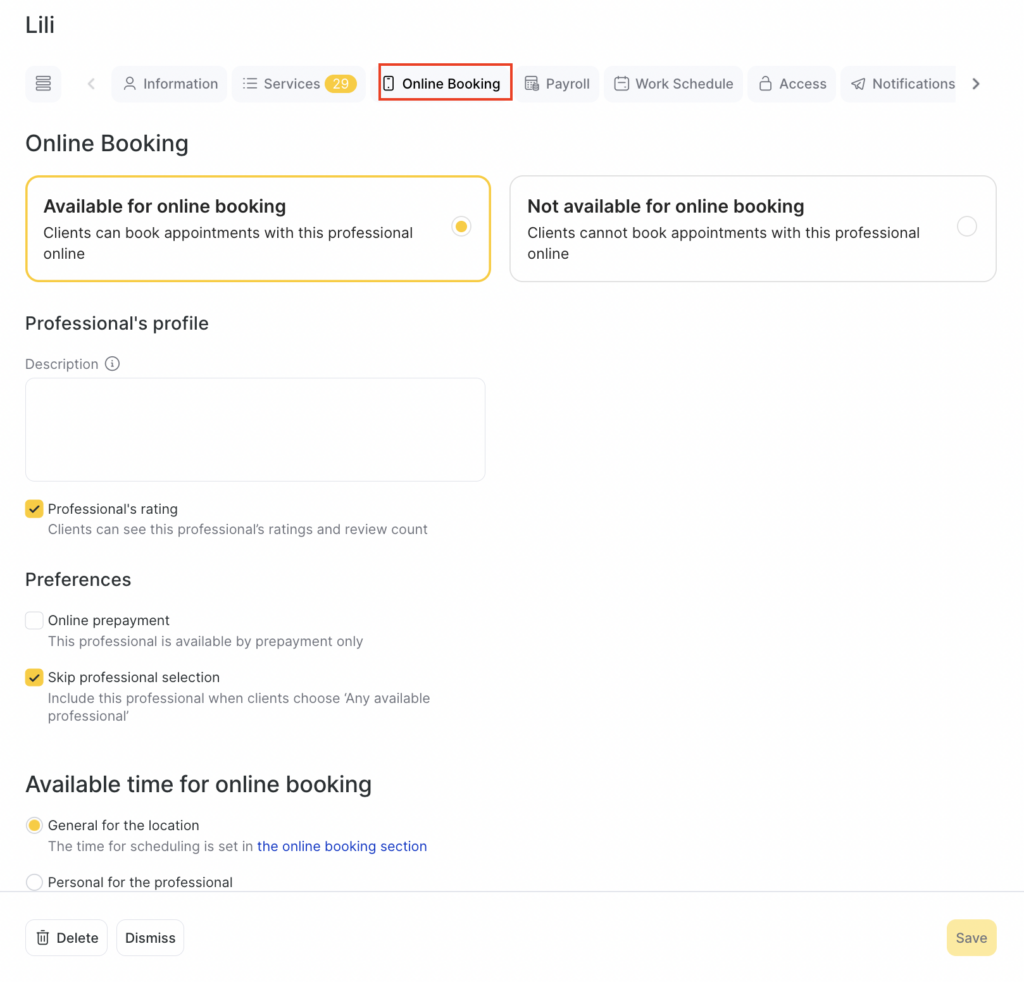Image resolution: width=1024 pixels, height=982 pixels.
Task: Open the Online Booking tab
Action: pyautogui.click(x=446, y=84)
